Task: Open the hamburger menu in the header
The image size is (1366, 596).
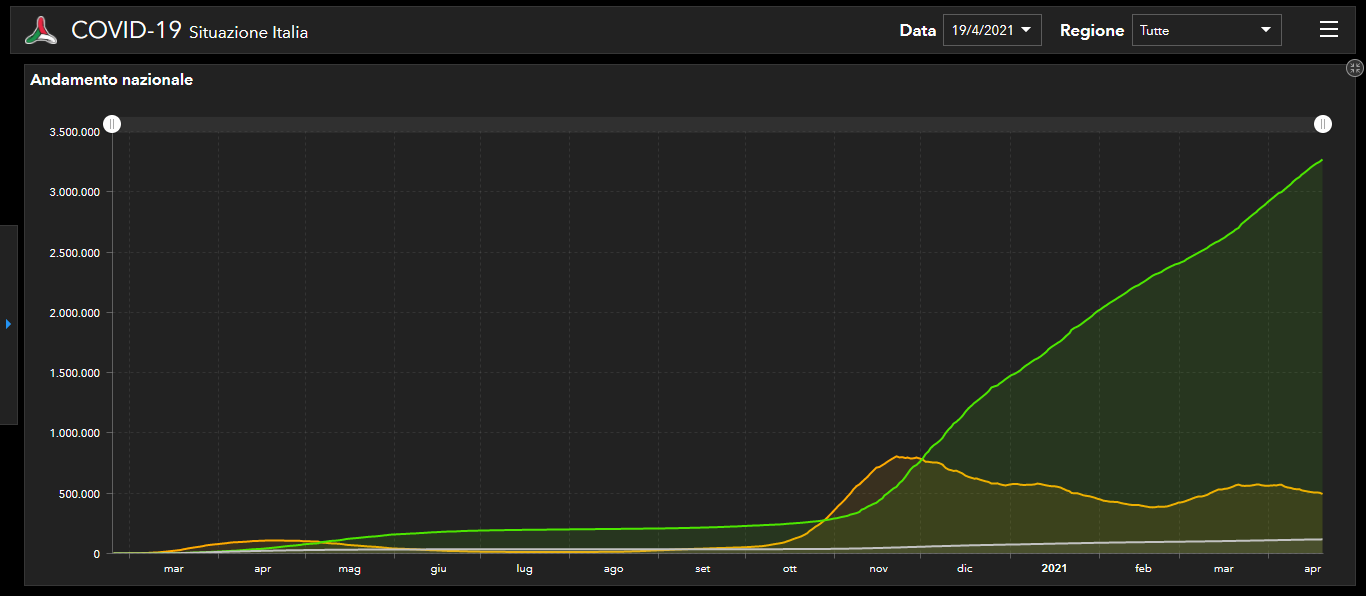Action: (1328, 30)
